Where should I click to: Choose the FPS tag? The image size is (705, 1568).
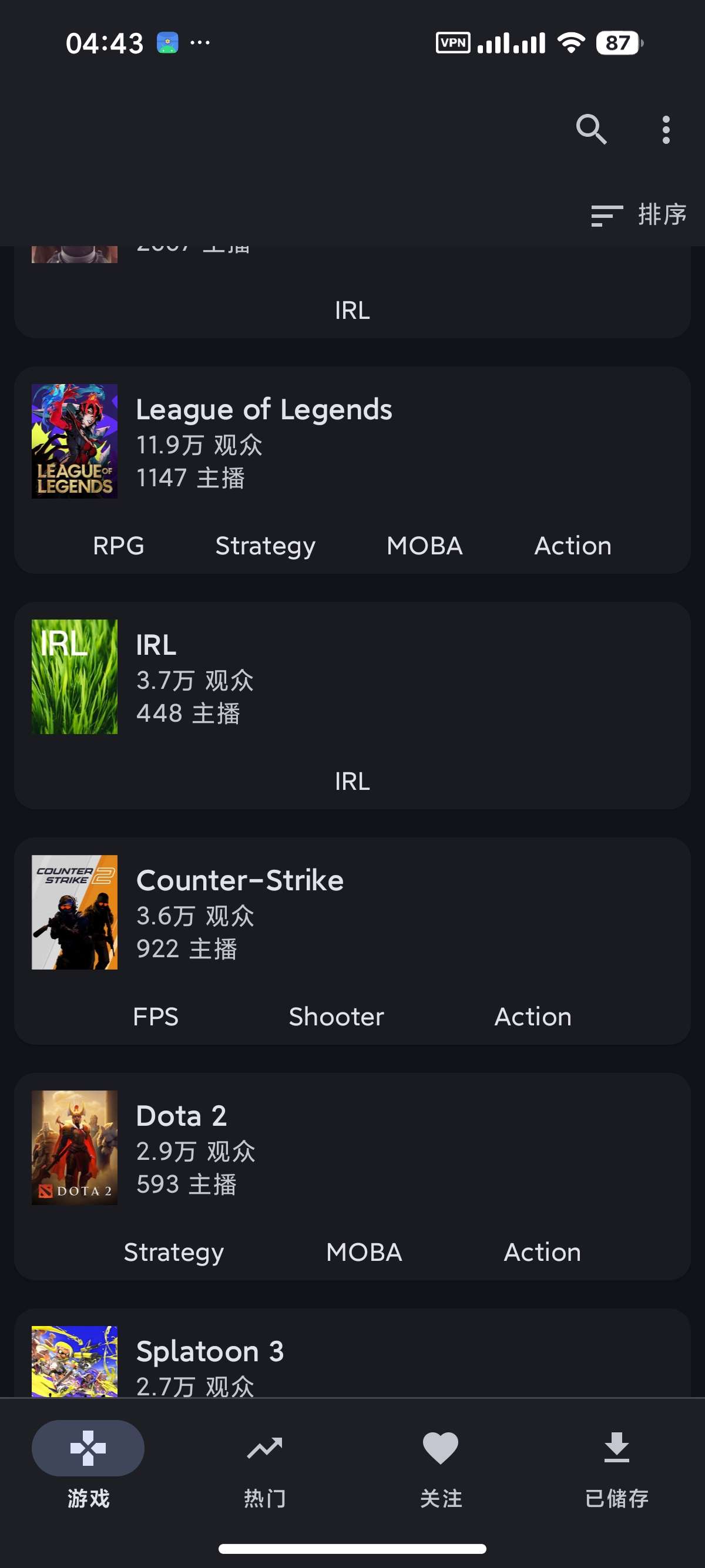tap(156, 1017)
